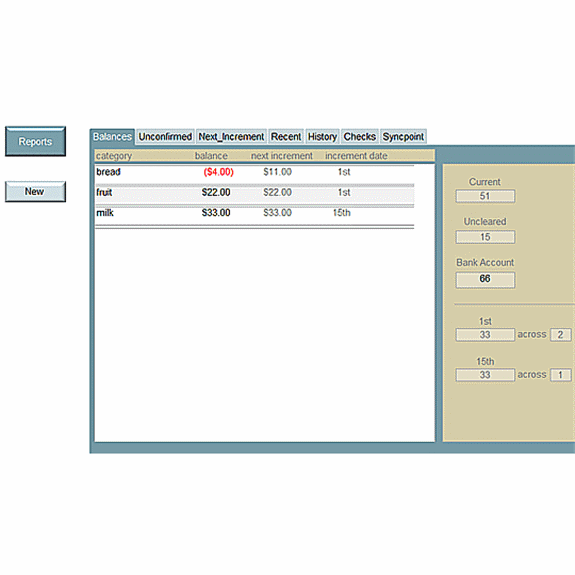Open the Syncpoint tab

[403, 137]
